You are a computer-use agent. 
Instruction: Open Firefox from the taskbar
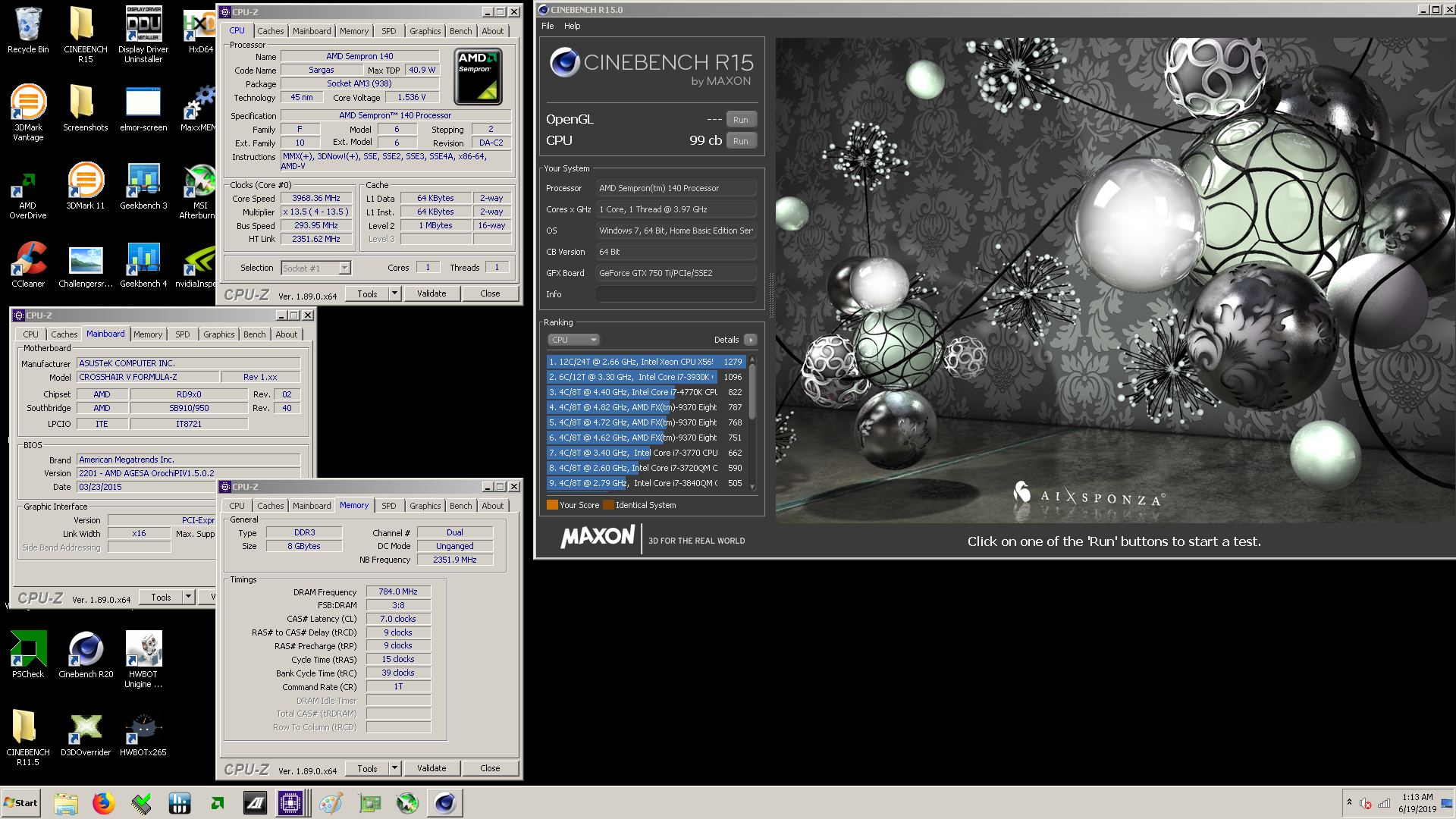[103, 803]
